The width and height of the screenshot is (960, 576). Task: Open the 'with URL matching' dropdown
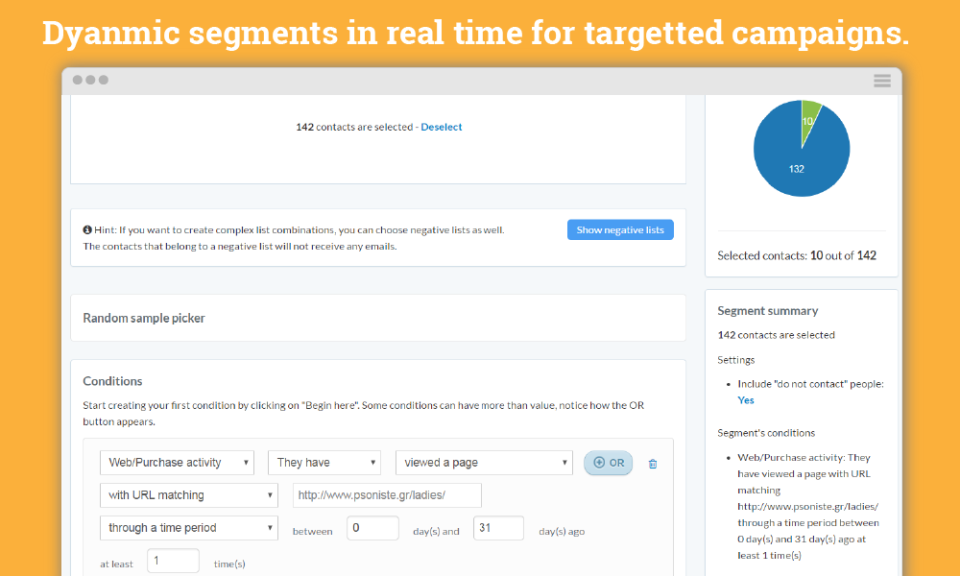click(188, 495)
